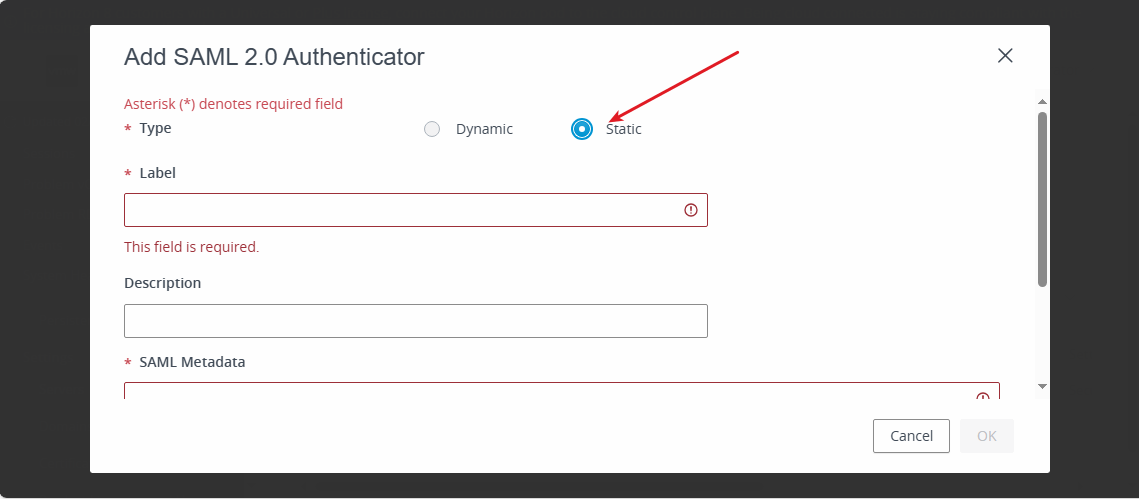Close the Add SAML 2.0 Authenticator dialog

coord(1005,56)
